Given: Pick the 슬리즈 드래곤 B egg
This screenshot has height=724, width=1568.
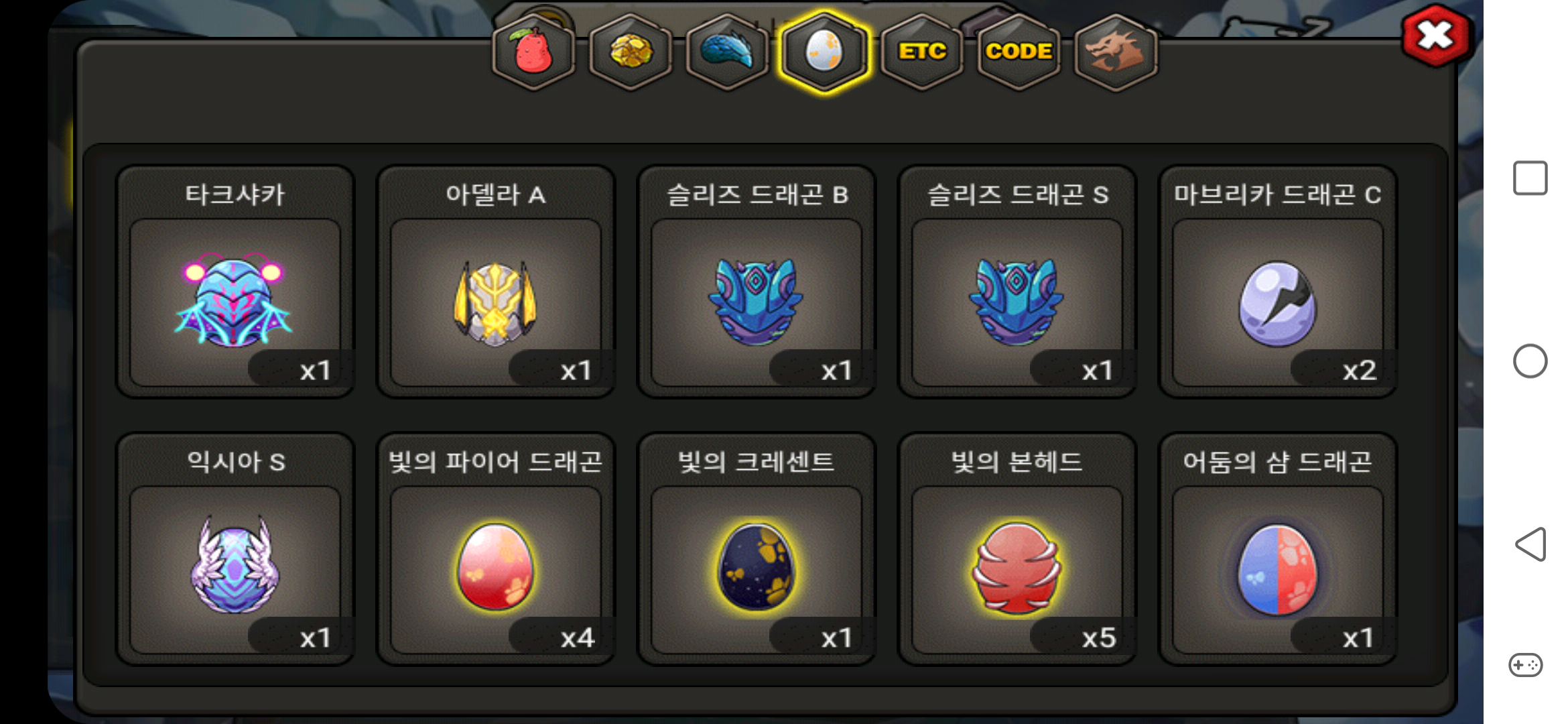Looking at the screenshot, I should click(x=757, y=282).
